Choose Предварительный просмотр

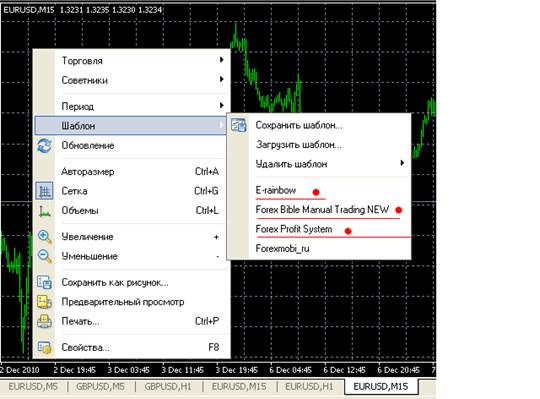132,302
